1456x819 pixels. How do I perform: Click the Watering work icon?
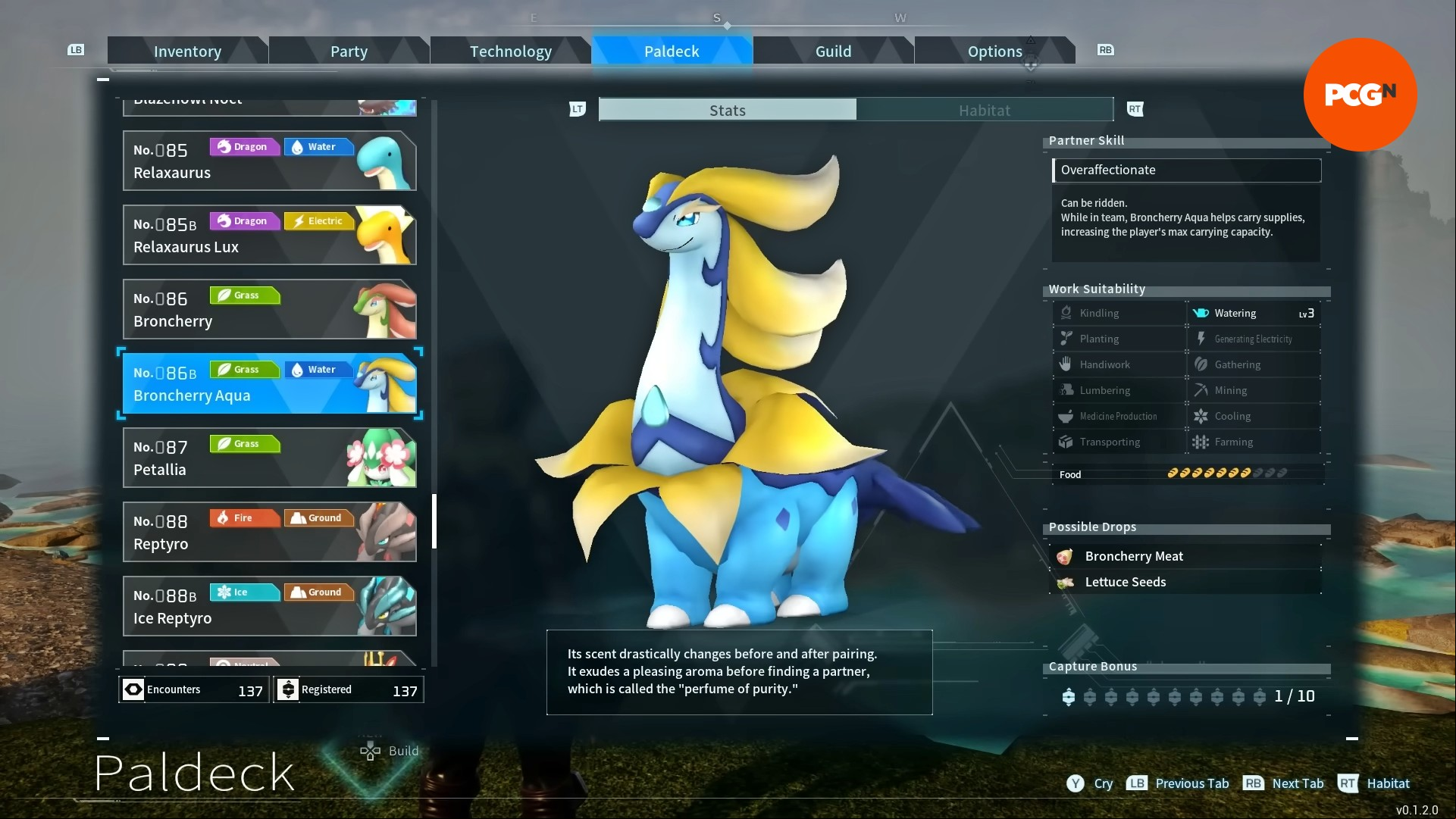point(1201,313)
